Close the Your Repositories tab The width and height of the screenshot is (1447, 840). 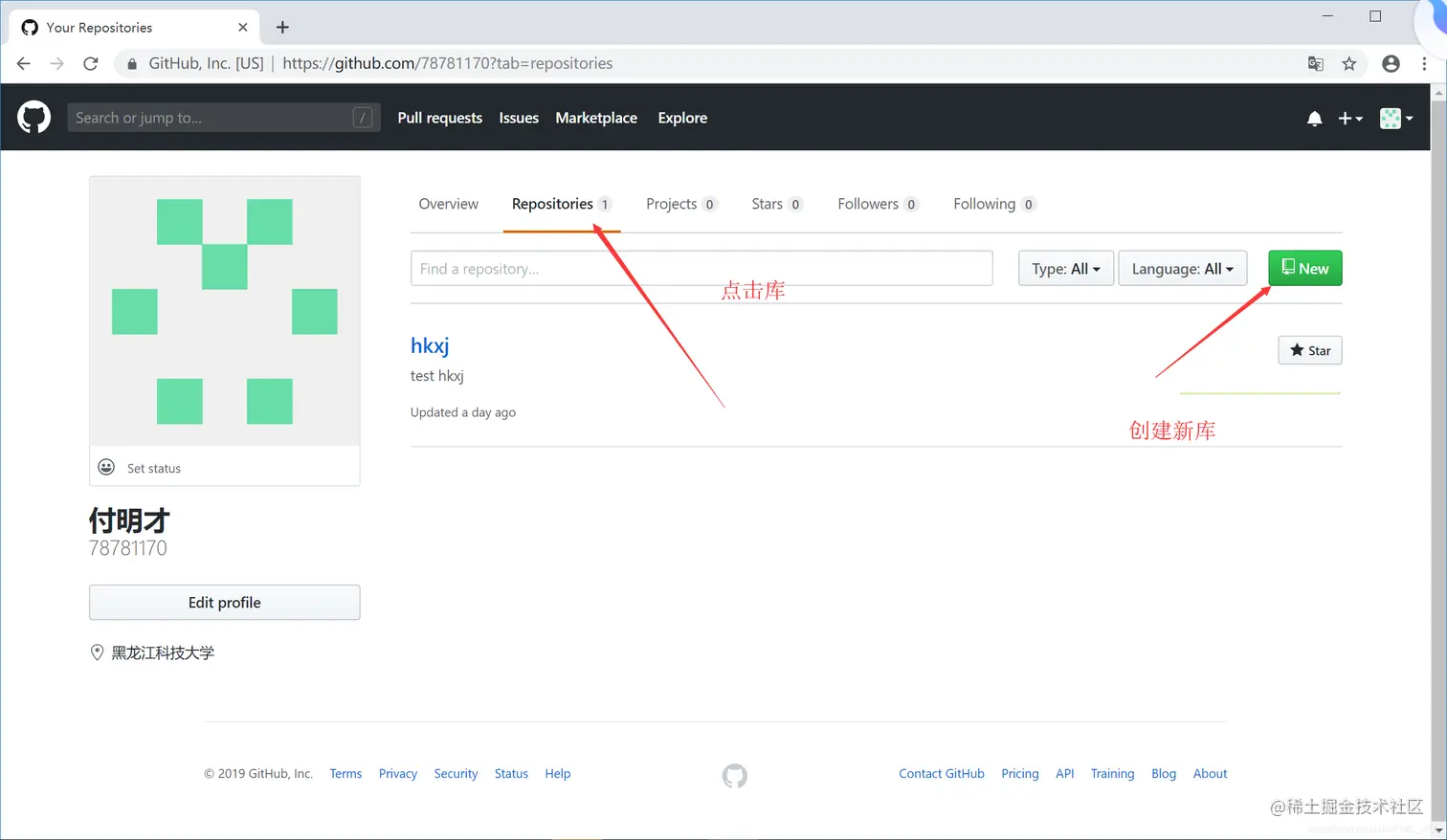(242, 27)
